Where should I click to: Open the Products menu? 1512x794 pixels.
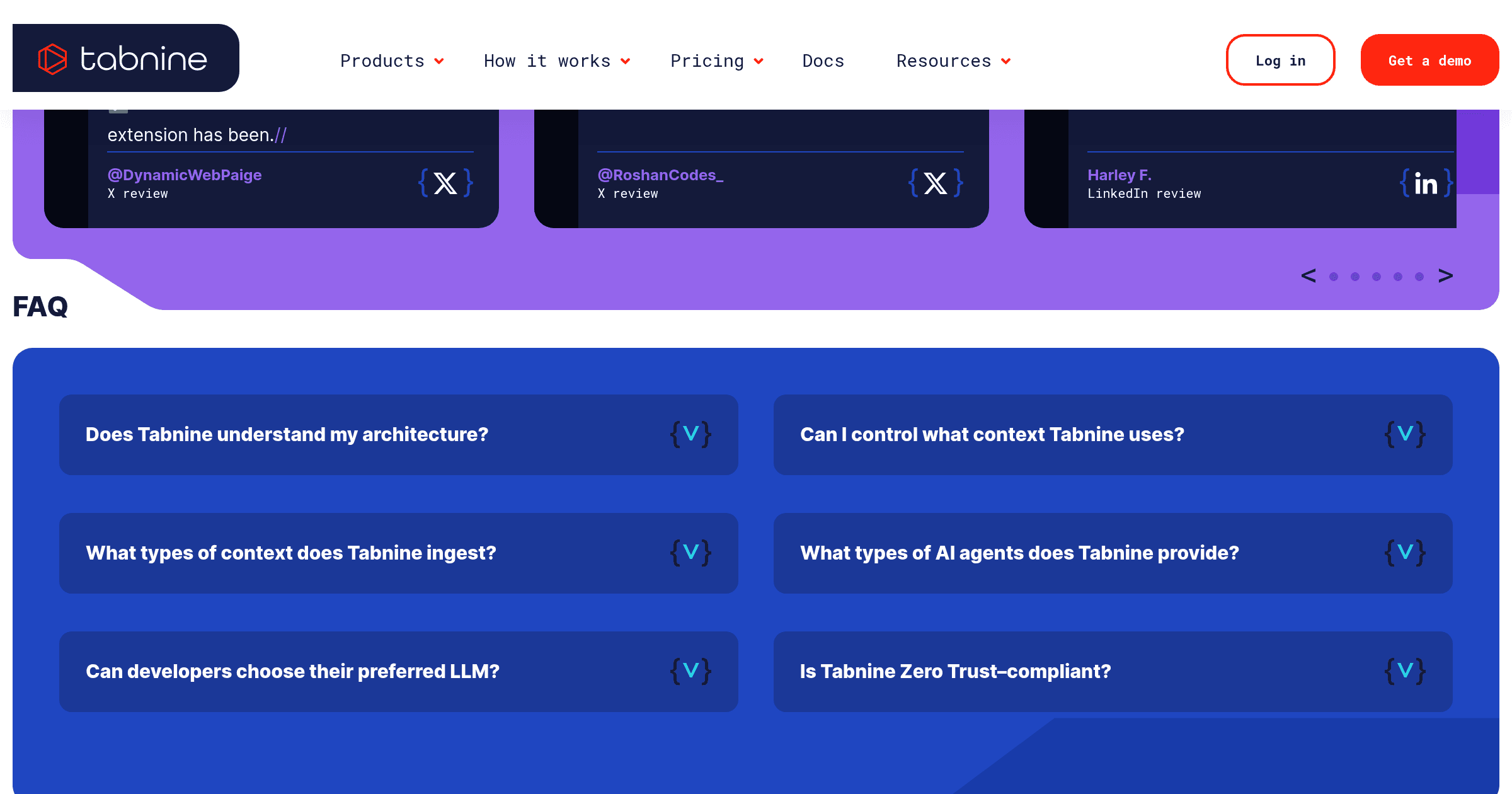click(392, 61)
